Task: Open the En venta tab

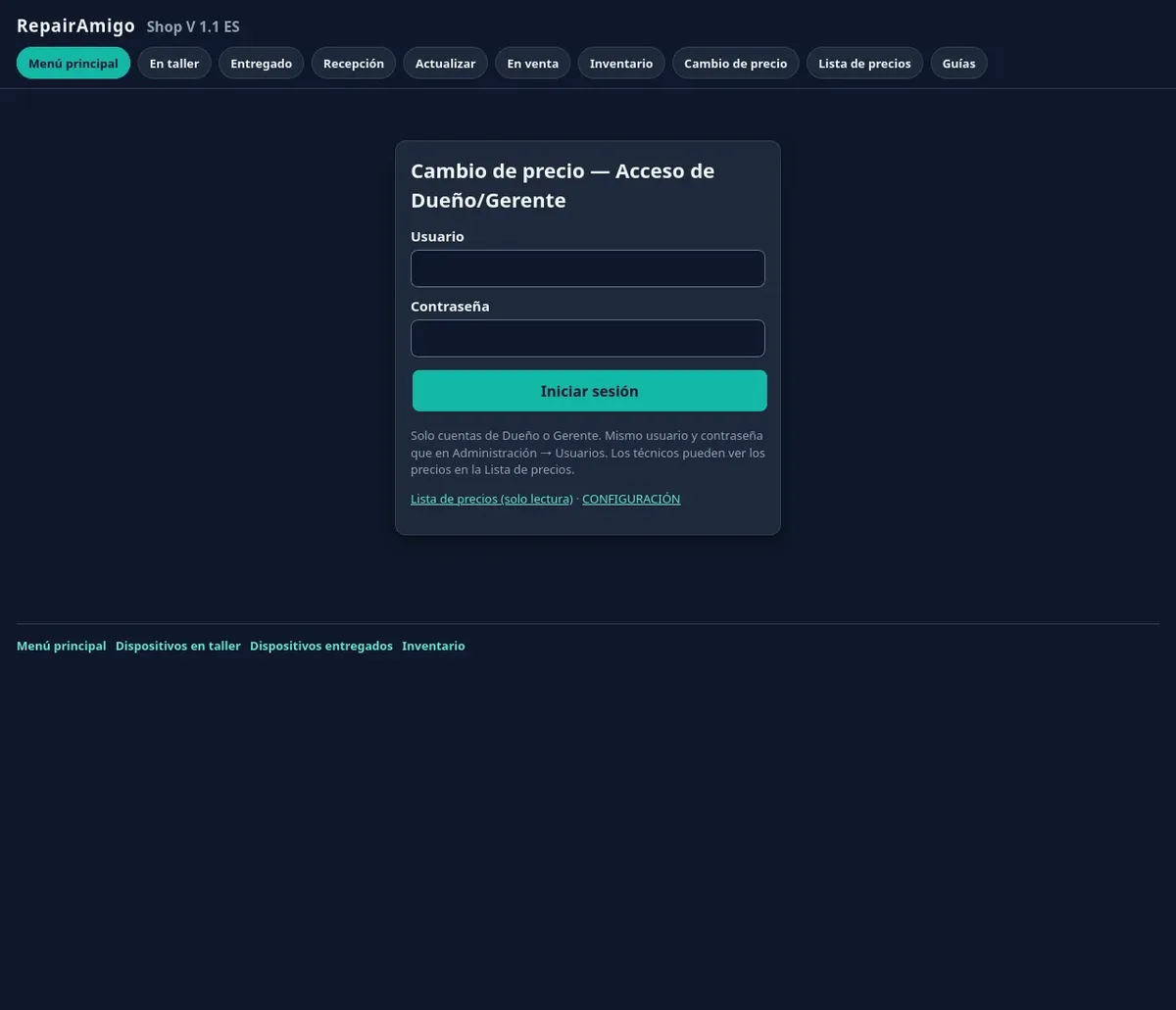Action: click(532, 63)
